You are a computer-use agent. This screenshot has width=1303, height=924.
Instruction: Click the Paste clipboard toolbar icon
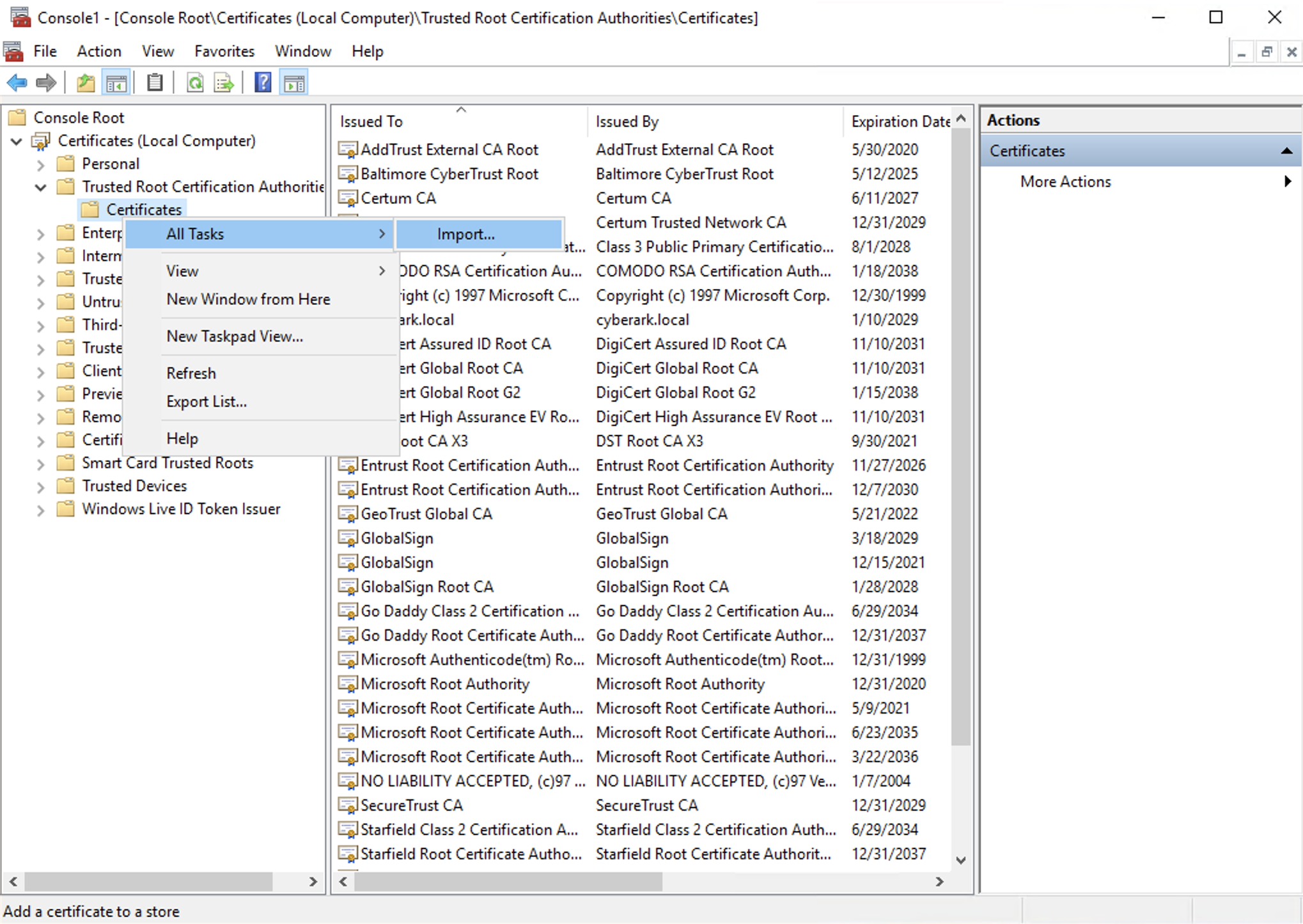155,82
